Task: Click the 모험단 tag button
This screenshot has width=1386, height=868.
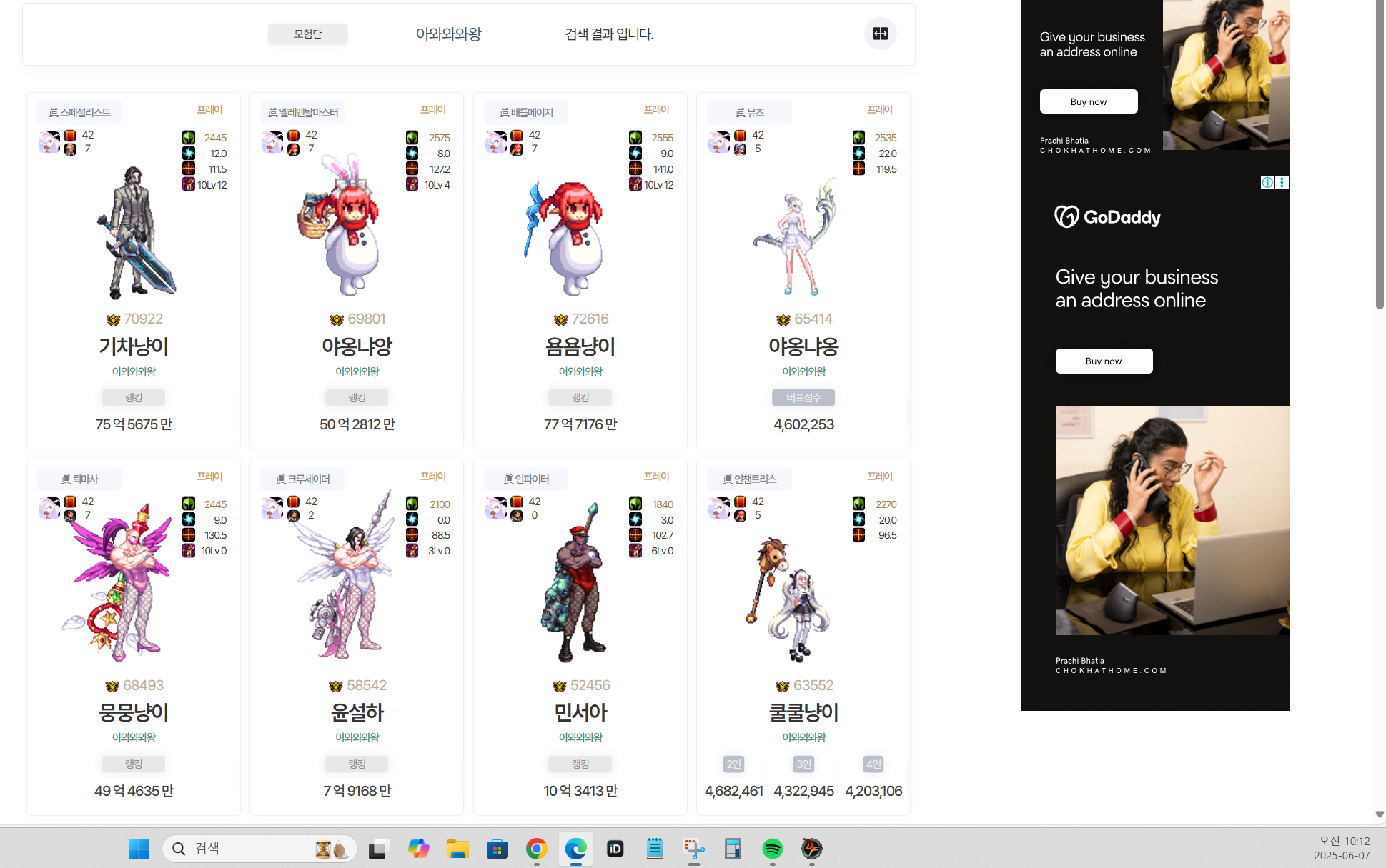Action: coord(307,34)
